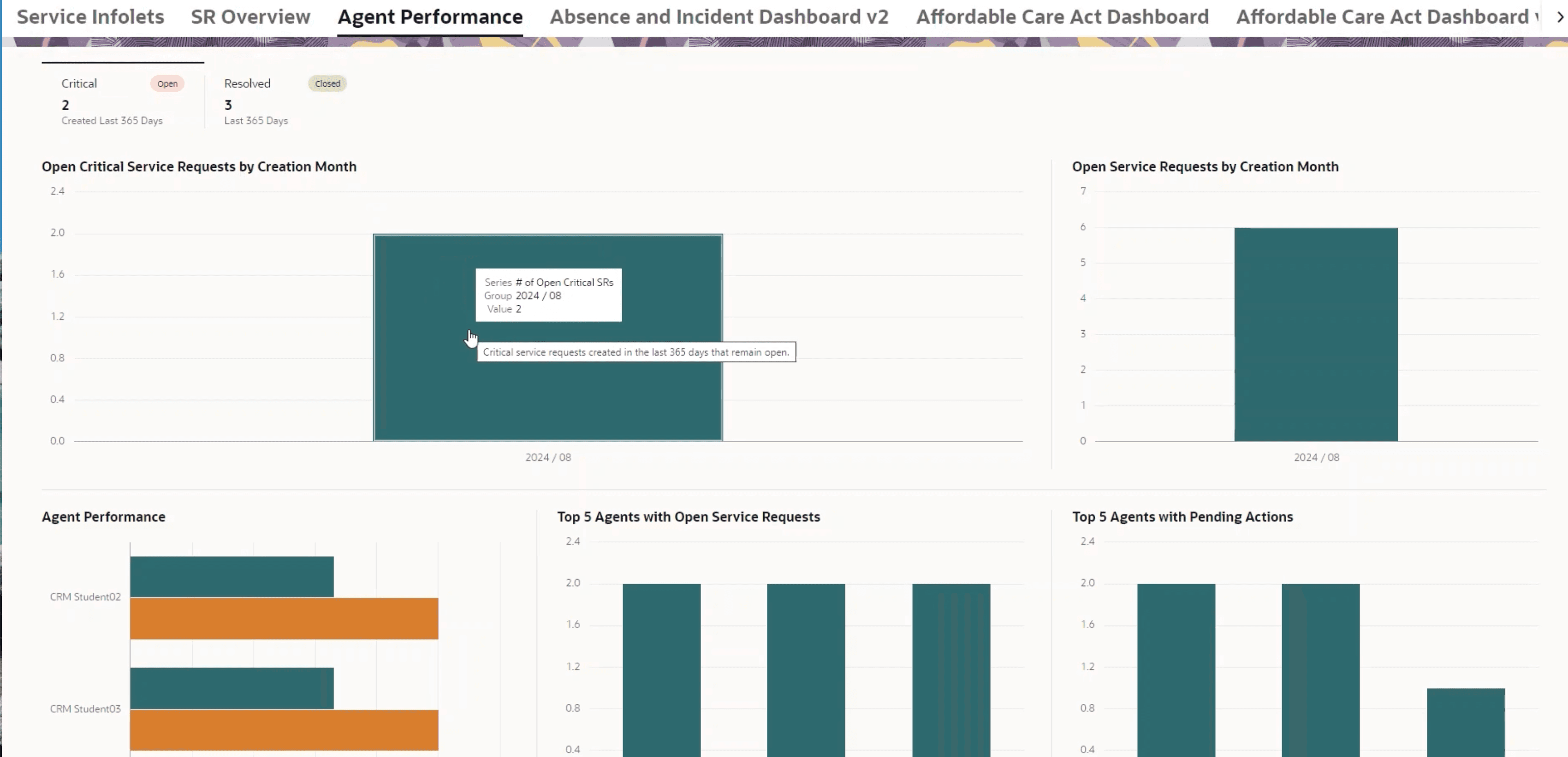Screen dimensions: 1568x757
Task: Click first bar in Top 5 Agents Open Requests
Action: (661, 669)
